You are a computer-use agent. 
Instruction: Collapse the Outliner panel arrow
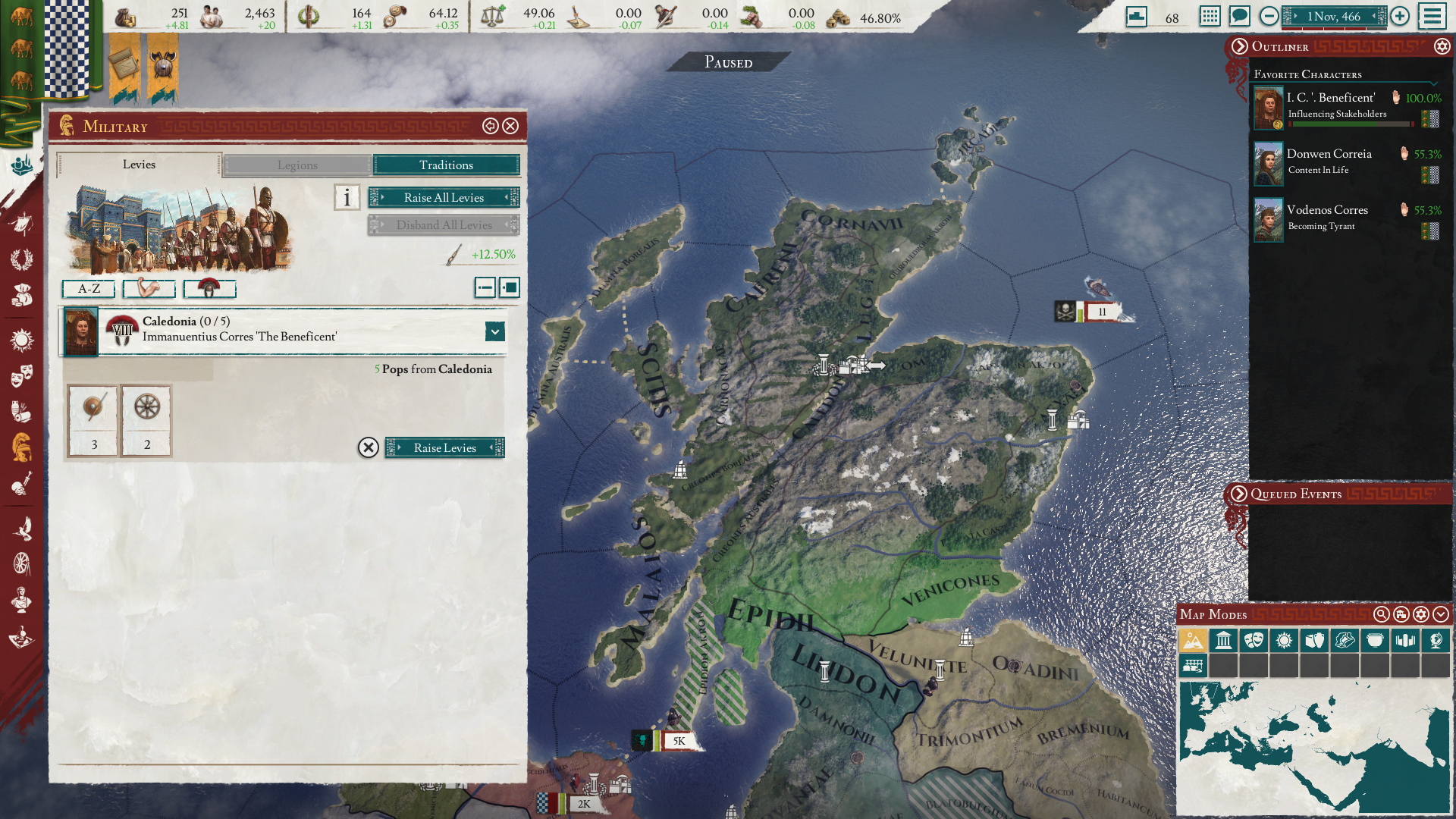click(x=1239, y=46)
